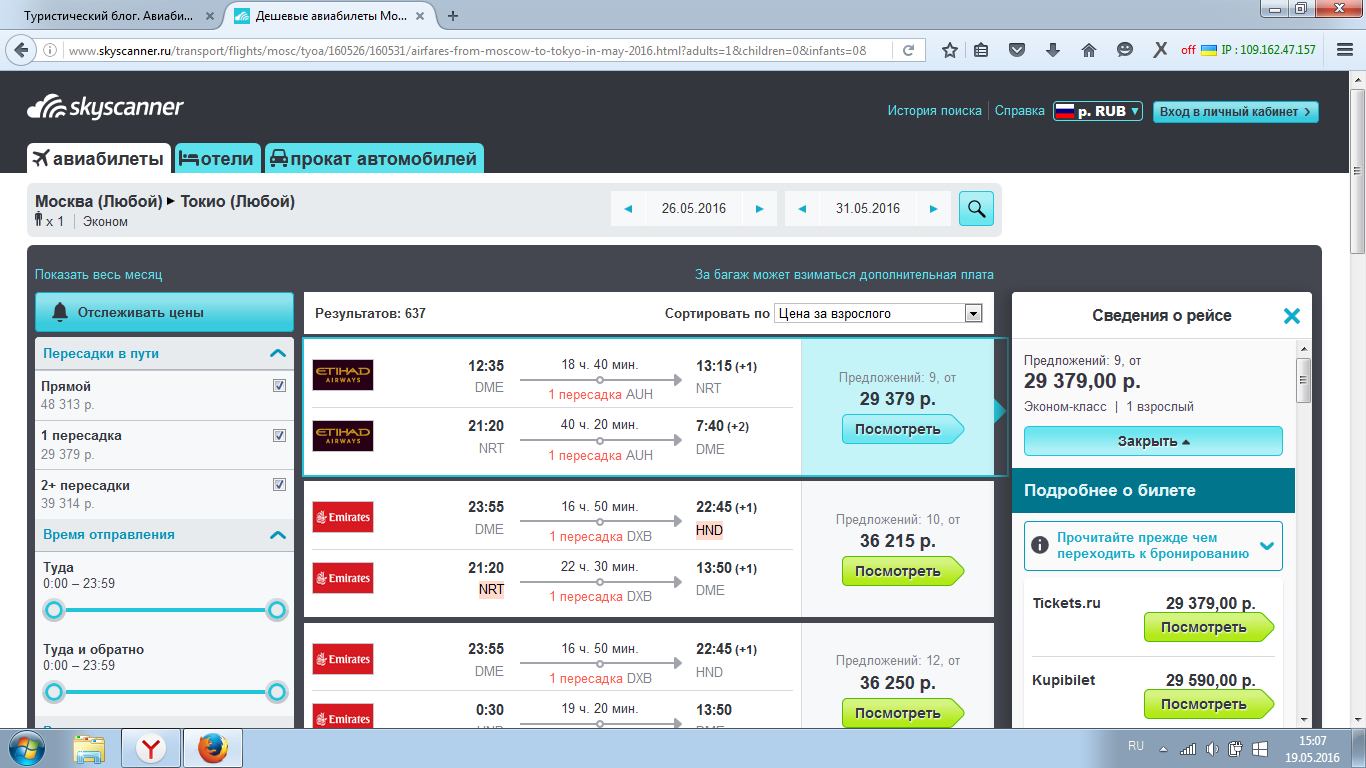Screen dimensions: 1366x768
Task: Go to next day for departure date 26.05.2016
Action: coord(760,209)
